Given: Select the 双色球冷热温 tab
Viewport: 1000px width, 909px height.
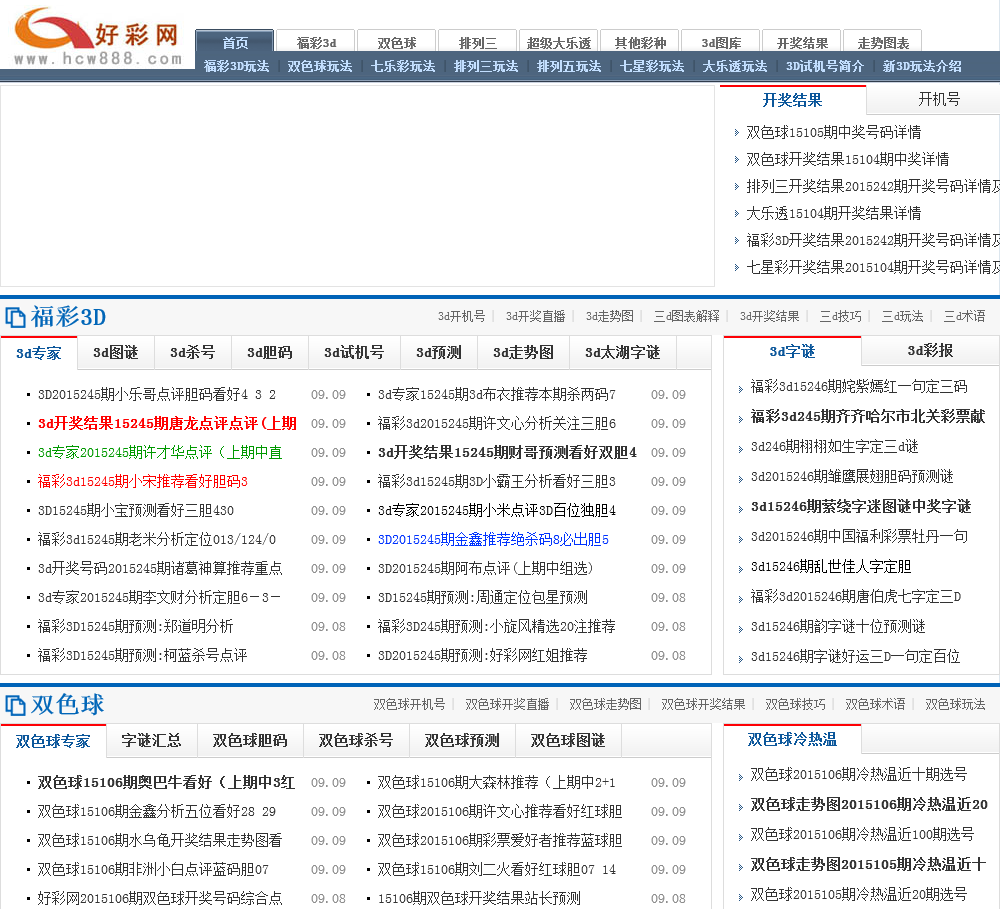Looking at the screenshot, I should (792, 739).
